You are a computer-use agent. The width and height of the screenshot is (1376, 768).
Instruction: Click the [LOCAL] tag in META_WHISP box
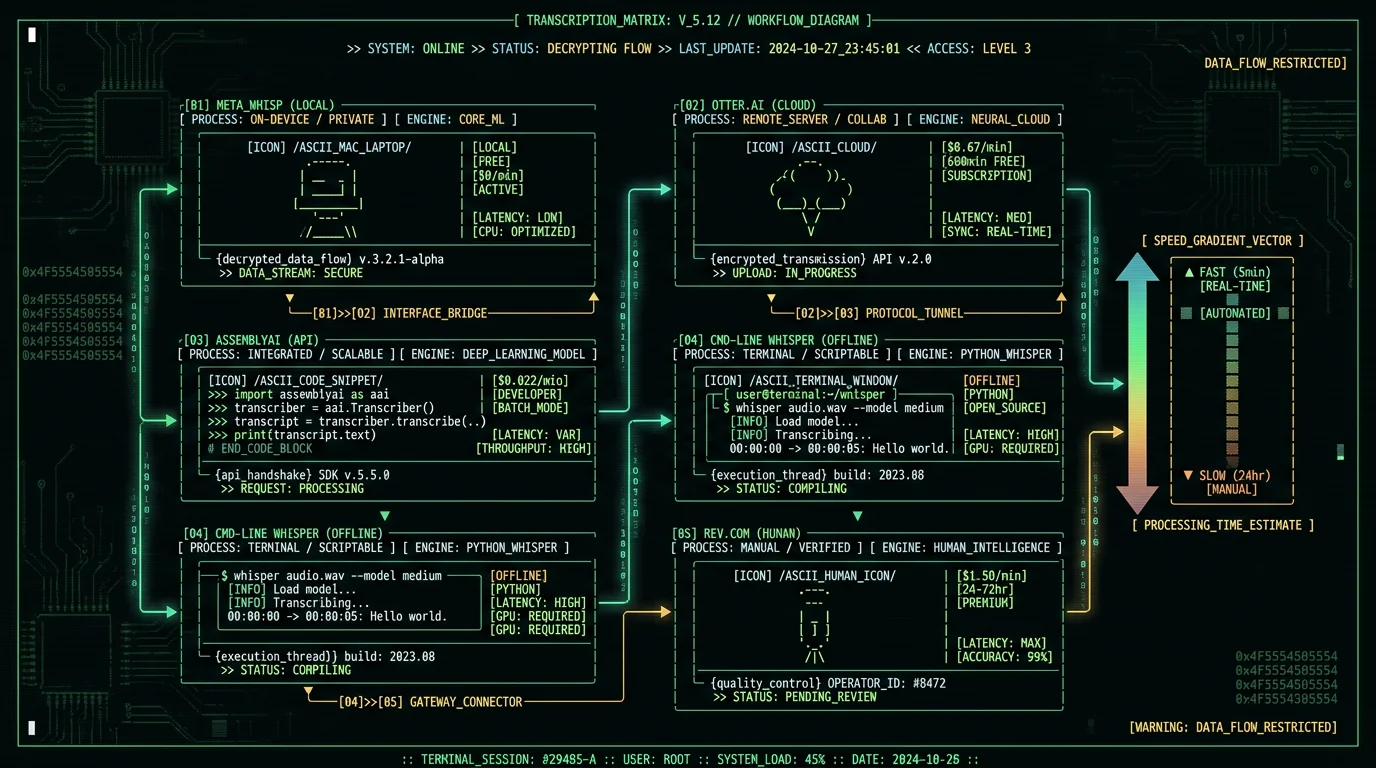tap(495, 147)
